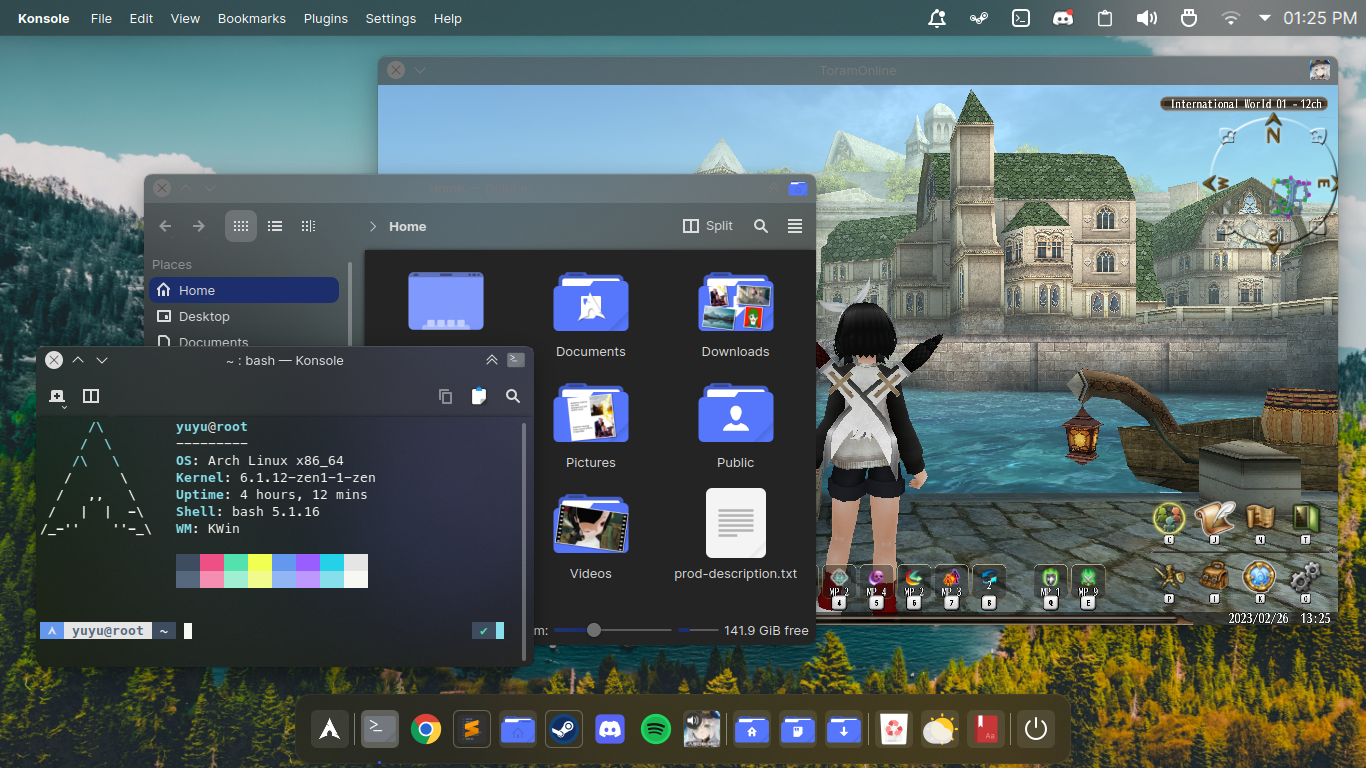
Task: Click the blue orb icon labeled K
Action: (1260, 579)
